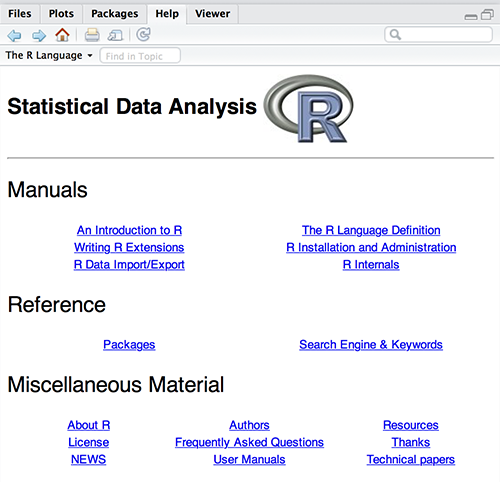The width and height of the screenshot is (500, 482).
Task: Print the help topic
Action: 92,35
